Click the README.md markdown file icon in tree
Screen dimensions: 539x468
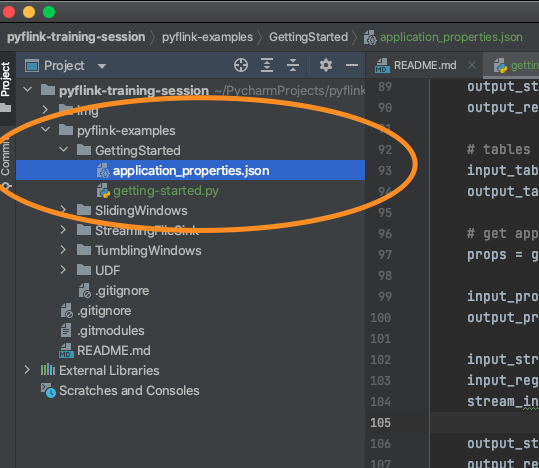tap(66, 350)
